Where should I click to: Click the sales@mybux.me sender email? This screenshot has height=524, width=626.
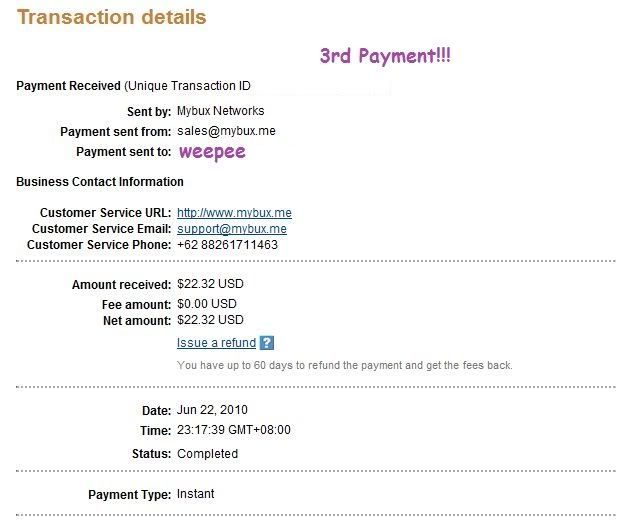point(226,131)
